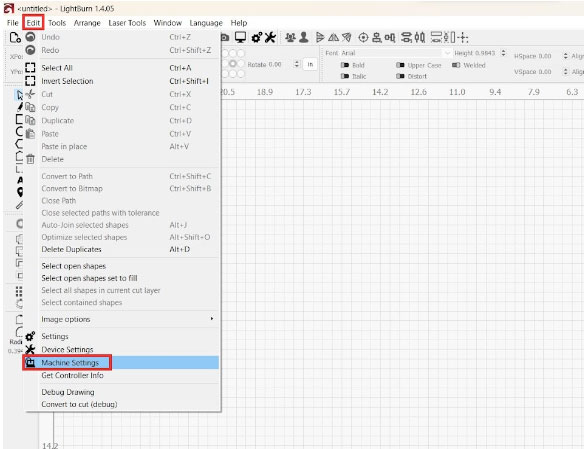Toggle the Upper Case switch
The image size is (584, 449).
click(400, 65)
